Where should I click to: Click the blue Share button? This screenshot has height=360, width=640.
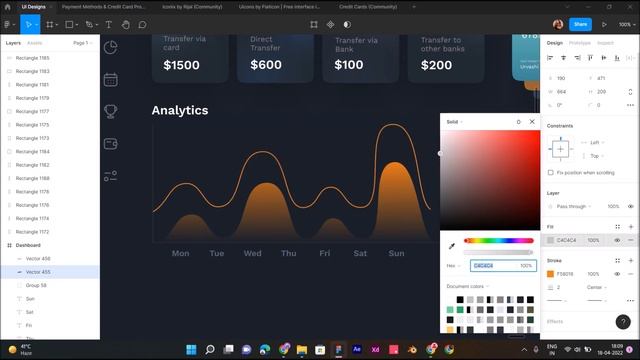580,24
